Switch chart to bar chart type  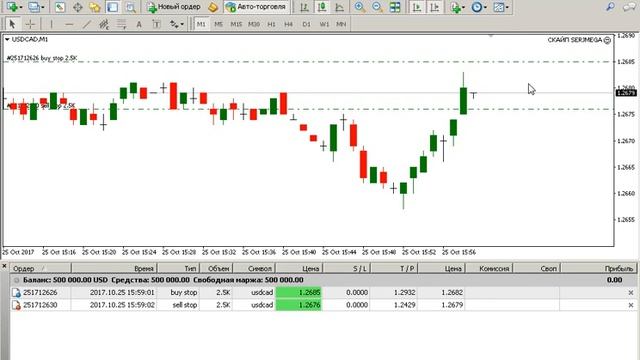[304, 7]
